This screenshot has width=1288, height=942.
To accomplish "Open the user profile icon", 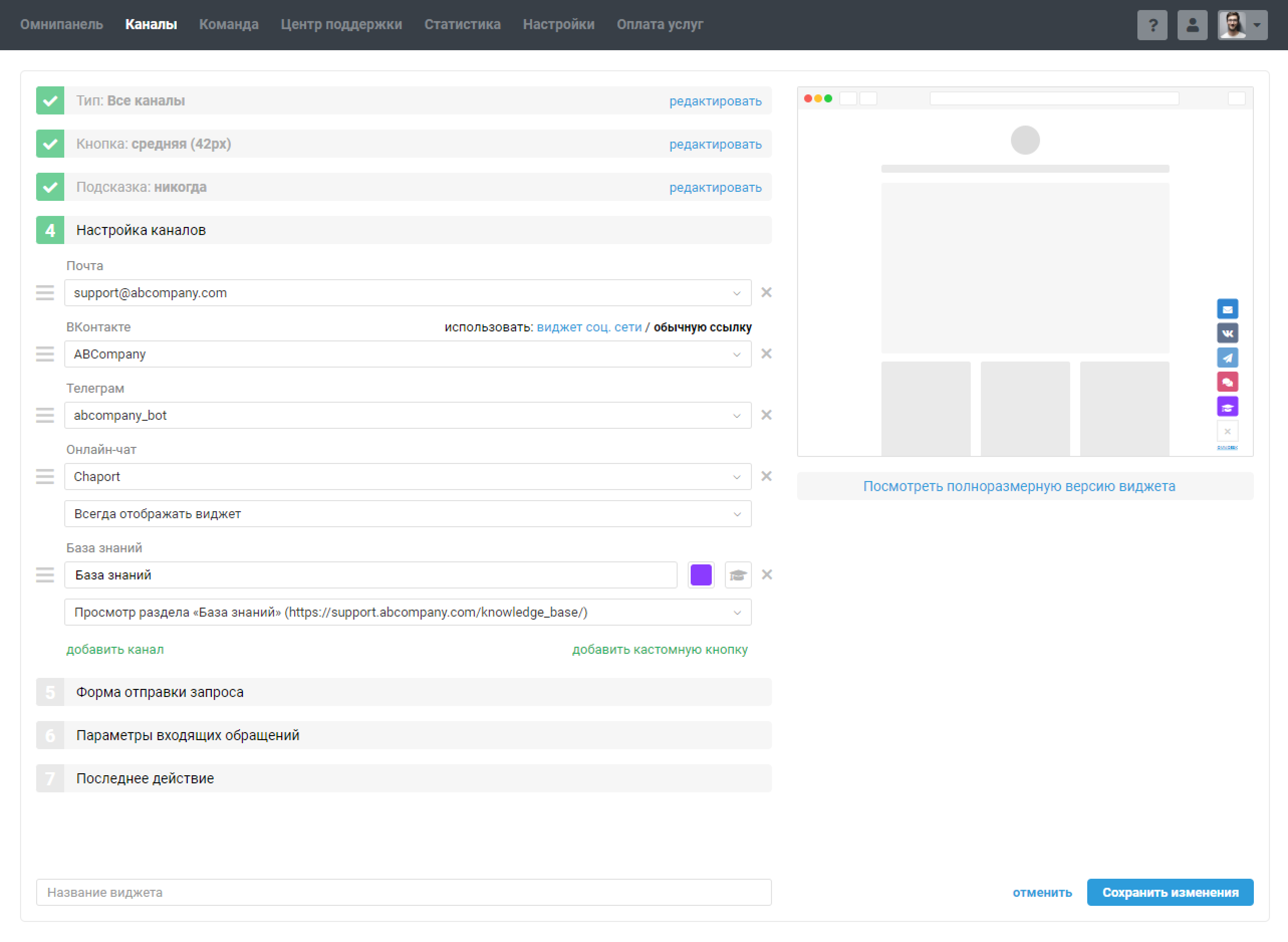I will 1192,25.
